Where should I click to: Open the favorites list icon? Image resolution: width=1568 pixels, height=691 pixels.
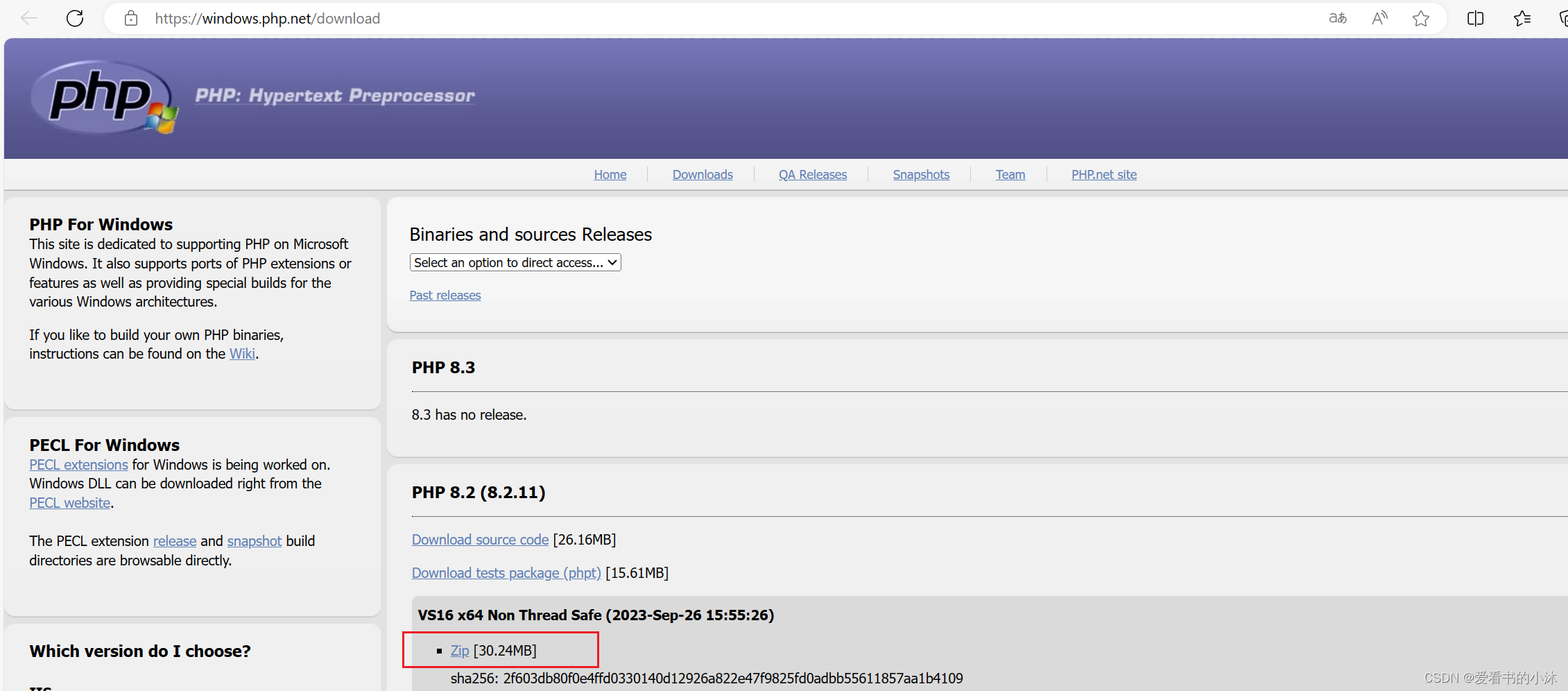1522,18
